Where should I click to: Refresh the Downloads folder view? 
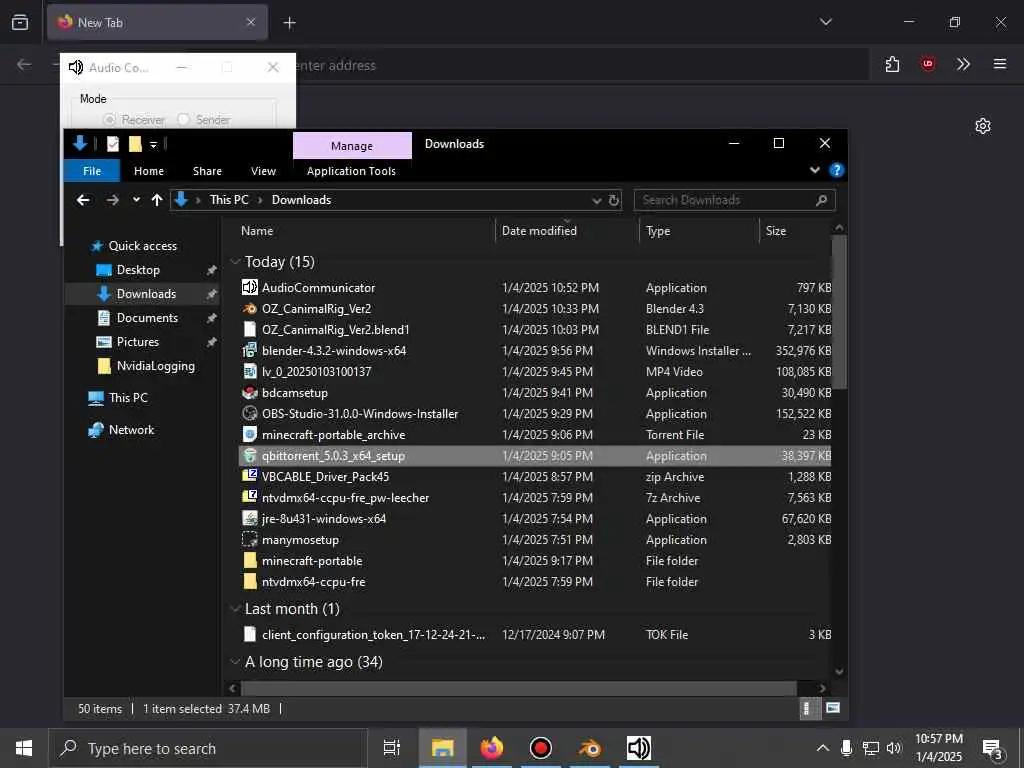614,200
